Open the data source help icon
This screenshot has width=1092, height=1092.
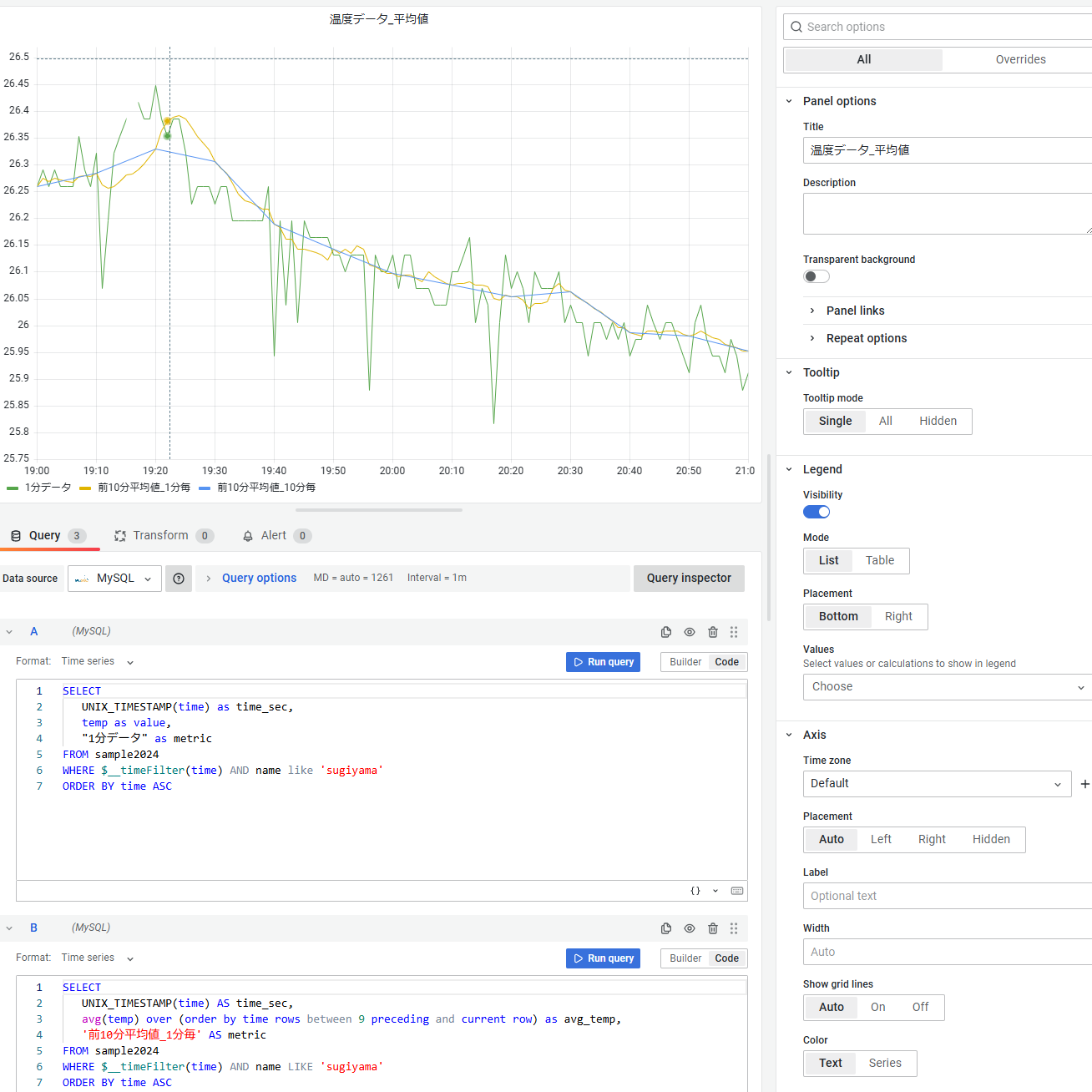pos(179,579)
